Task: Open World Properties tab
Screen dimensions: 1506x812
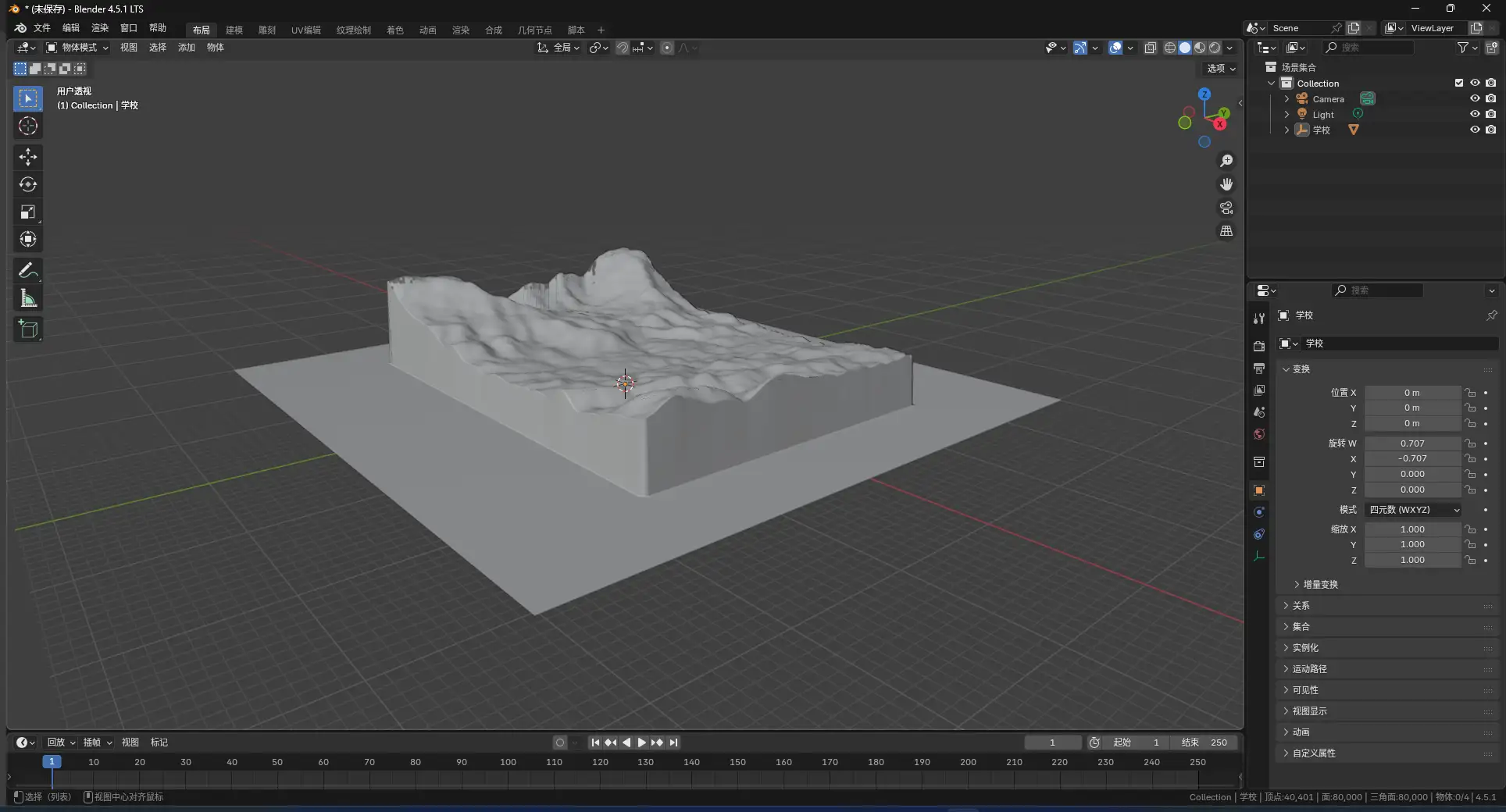Action: coord(1258,435)
